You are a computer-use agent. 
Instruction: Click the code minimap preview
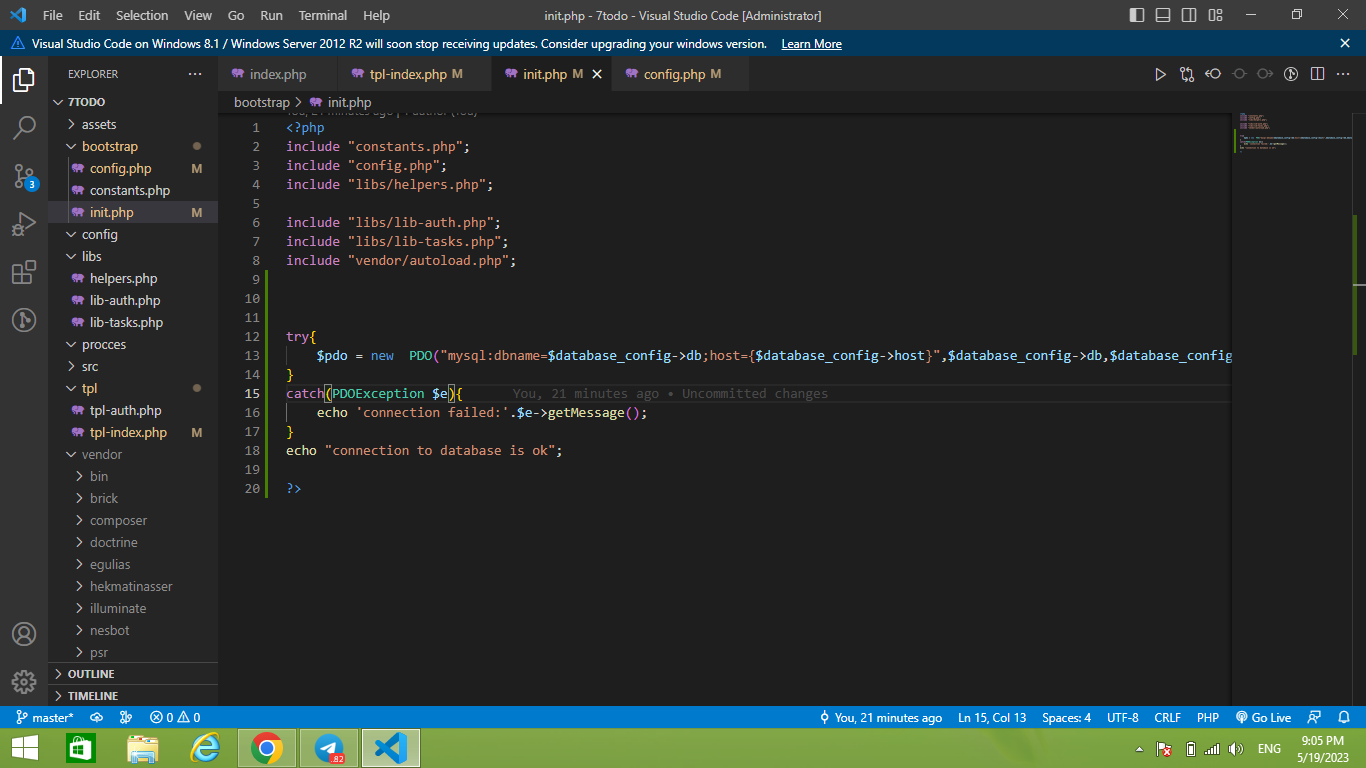pos(1294,133)
